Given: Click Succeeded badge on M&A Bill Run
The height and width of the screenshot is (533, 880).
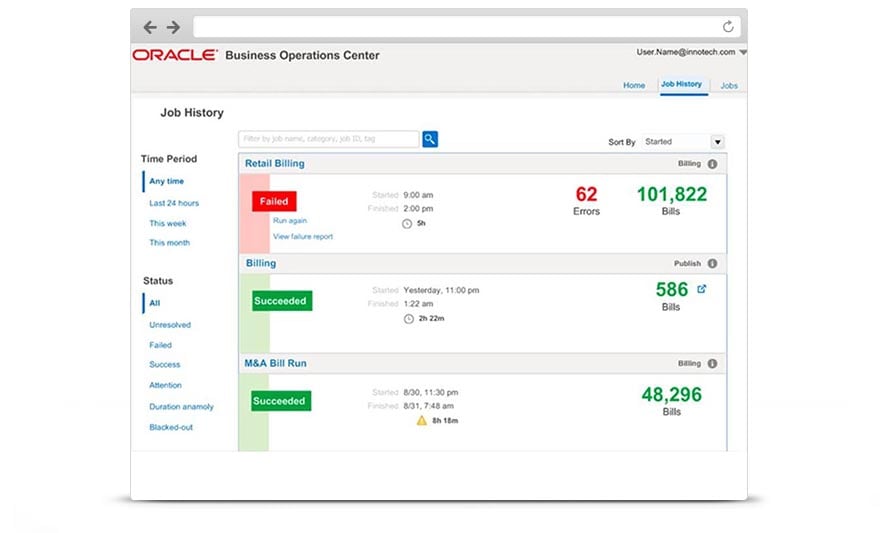Looking at the screenshot, I should [281, 401].
